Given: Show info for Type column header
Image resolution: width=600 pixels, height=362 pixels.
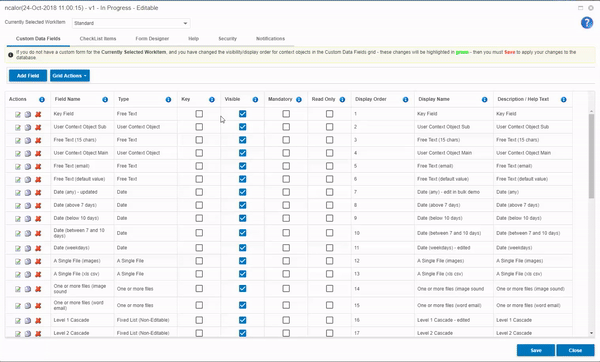Looking at the screenshot, I should click(168, 99).
